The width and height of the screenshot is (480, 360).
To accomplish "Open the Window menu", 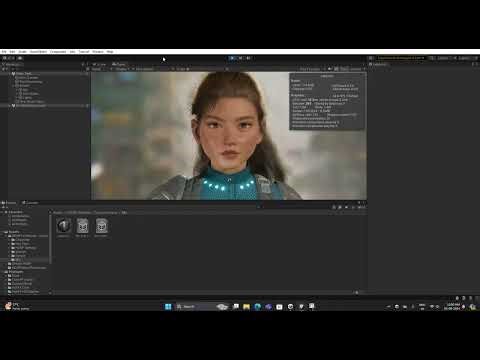I will point(98,52).
